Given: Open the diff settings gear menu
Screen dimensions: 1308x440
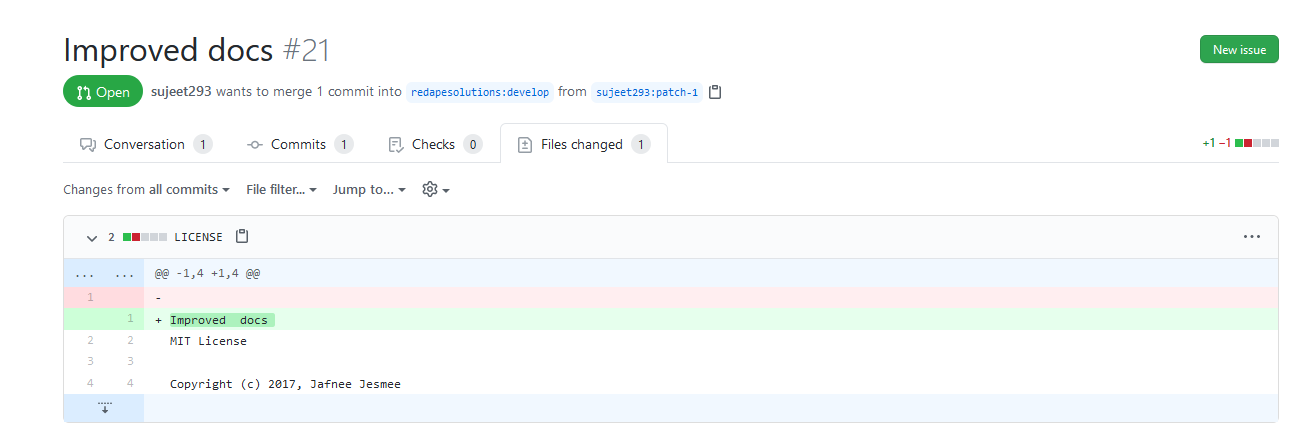Looking at the screenshot, I should pos(436,189).
